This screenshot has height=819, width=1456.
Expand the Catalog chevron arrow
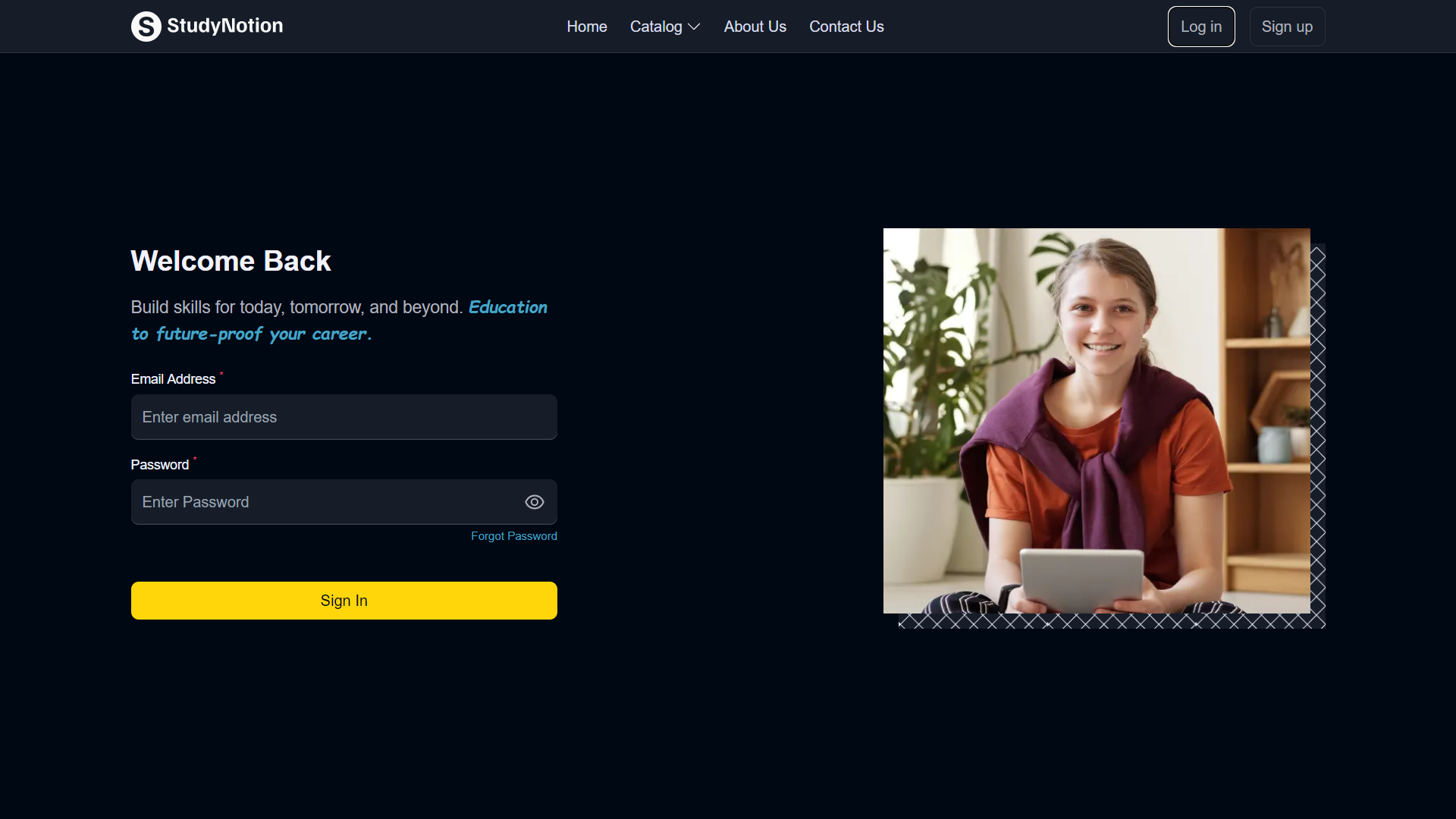click(x=694, y=27)
